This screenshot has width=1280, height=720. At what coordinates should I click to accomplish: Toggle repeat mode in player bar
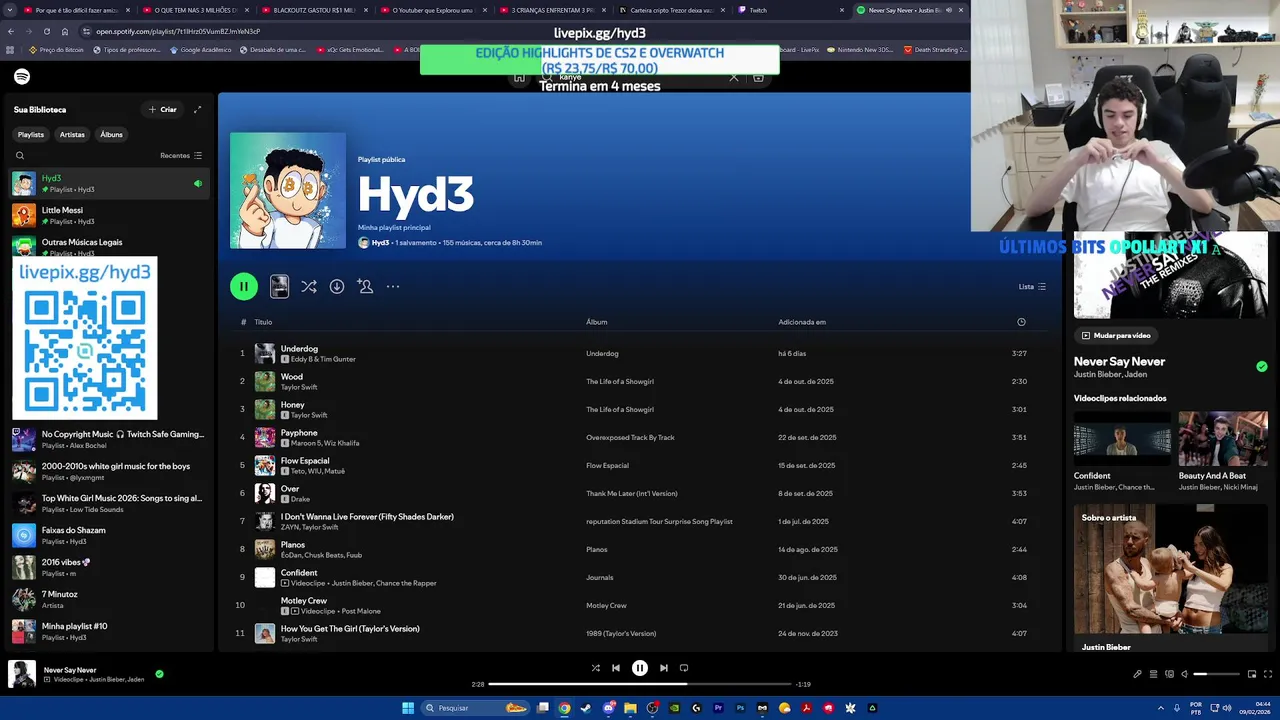[684, 668]
